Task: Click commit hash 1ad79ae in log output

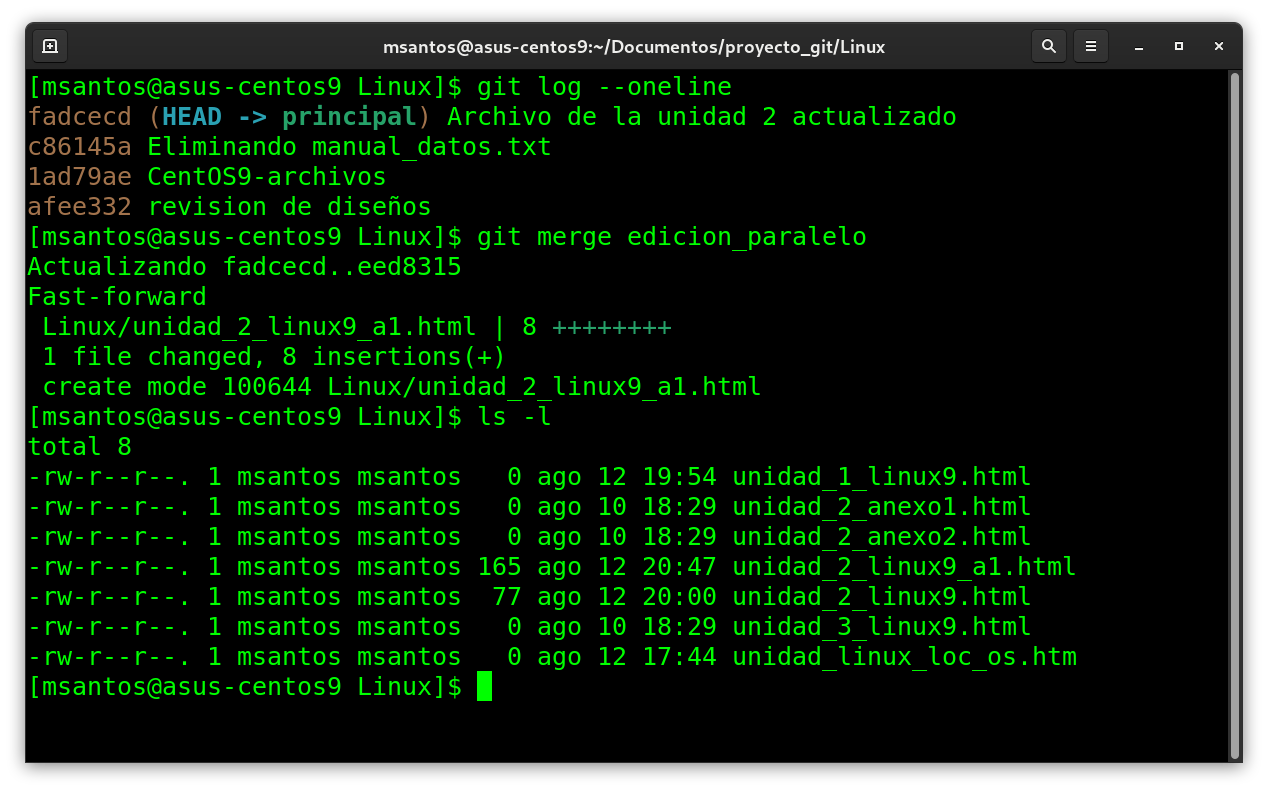Action: pyautogui.click(x=79, y=177)
